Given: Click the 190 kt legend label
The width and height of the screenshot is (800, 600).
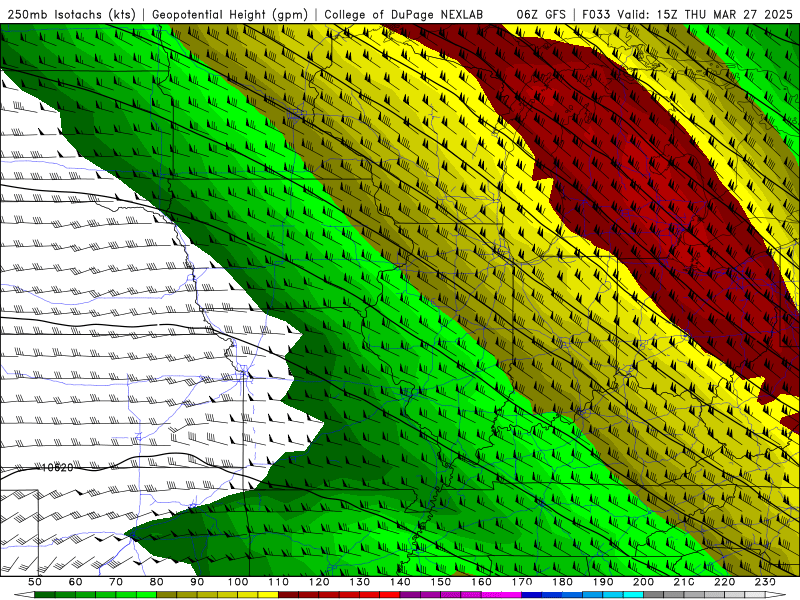Looking at the screenshot, I should (603, 582).
